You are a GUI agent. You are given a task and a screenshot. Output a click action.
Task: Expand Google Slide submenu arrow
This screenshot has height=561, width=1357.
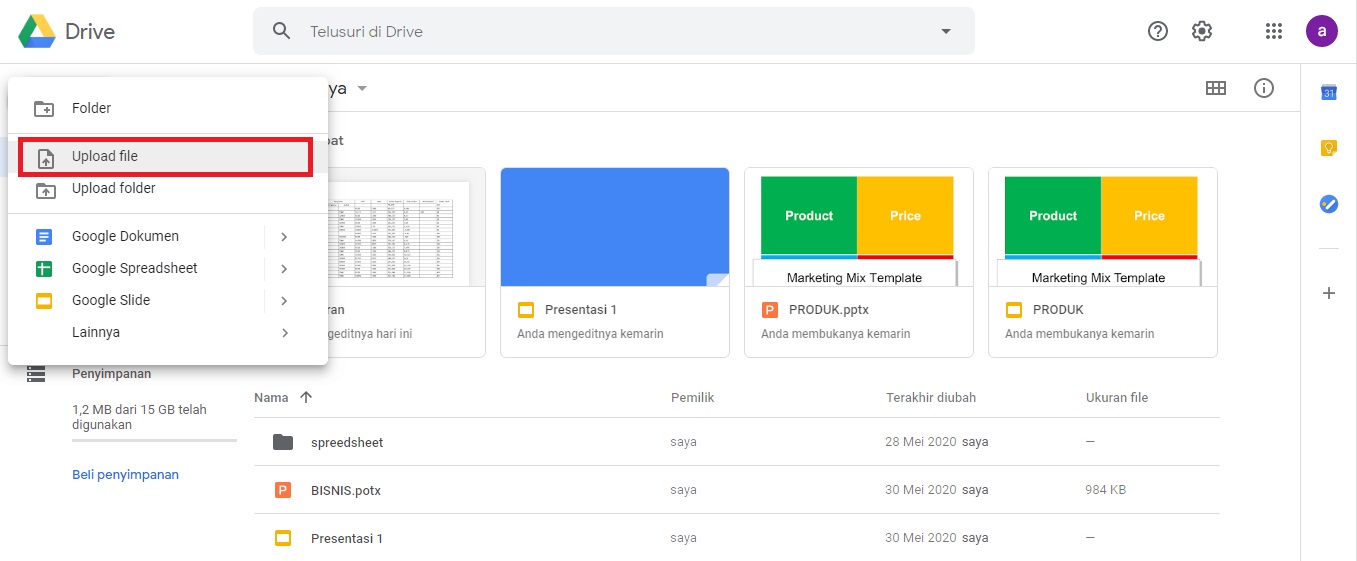[284, 301]
